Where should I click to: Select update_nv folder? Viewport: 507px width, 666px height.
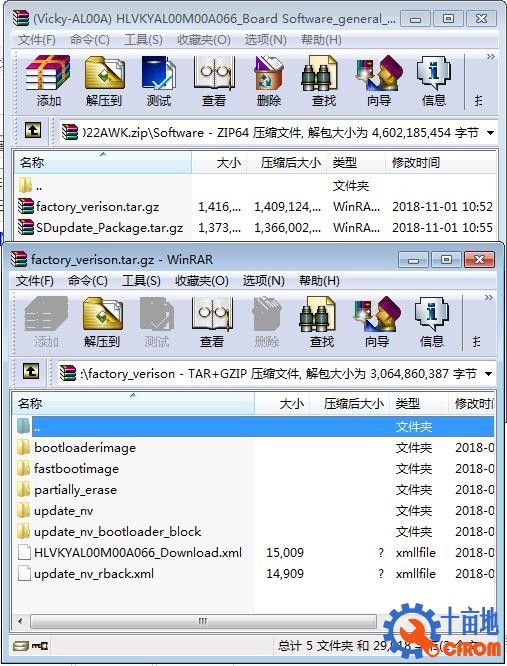[254, 511]
